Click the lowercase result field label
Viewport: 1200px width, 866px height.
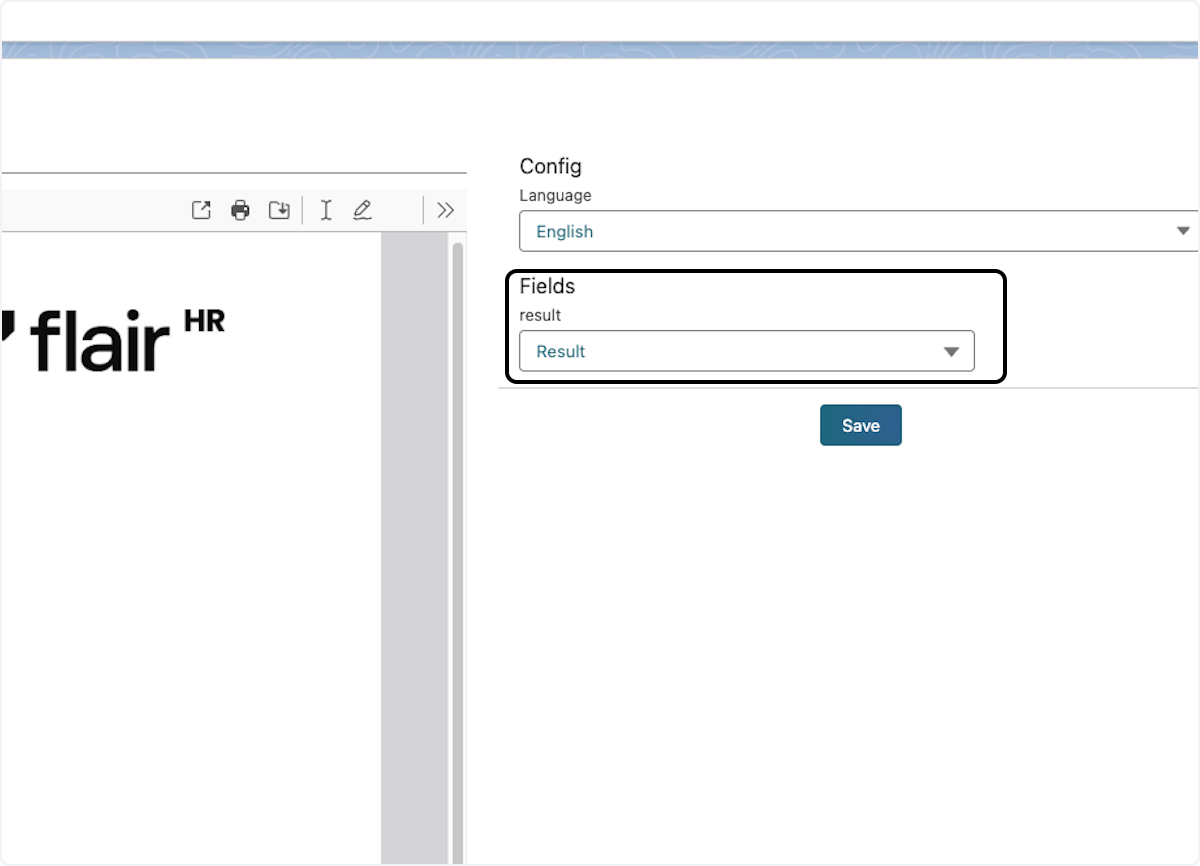click(x=540, y=315)
